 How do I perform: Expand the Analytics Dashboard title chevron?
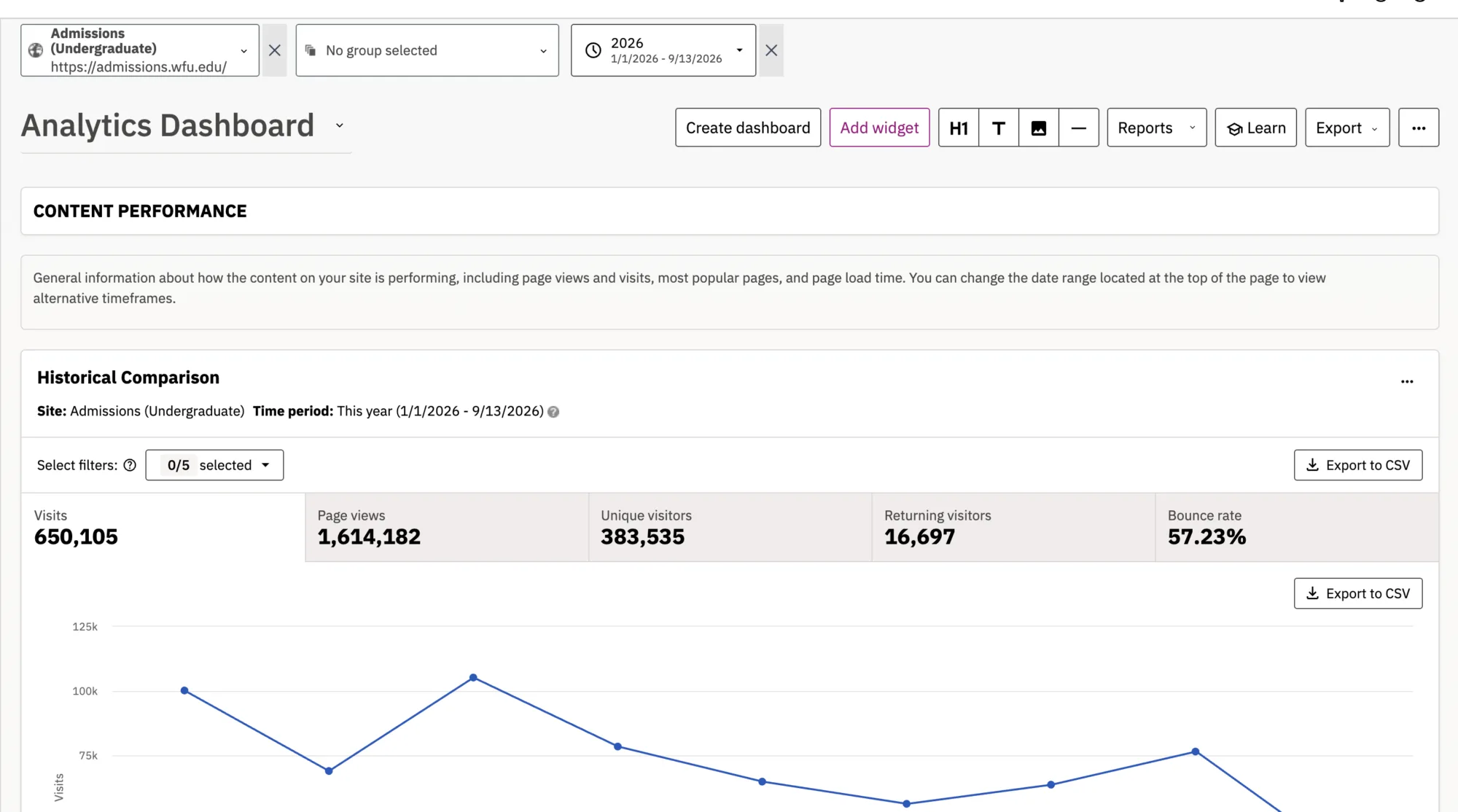(x=339, y=125)
